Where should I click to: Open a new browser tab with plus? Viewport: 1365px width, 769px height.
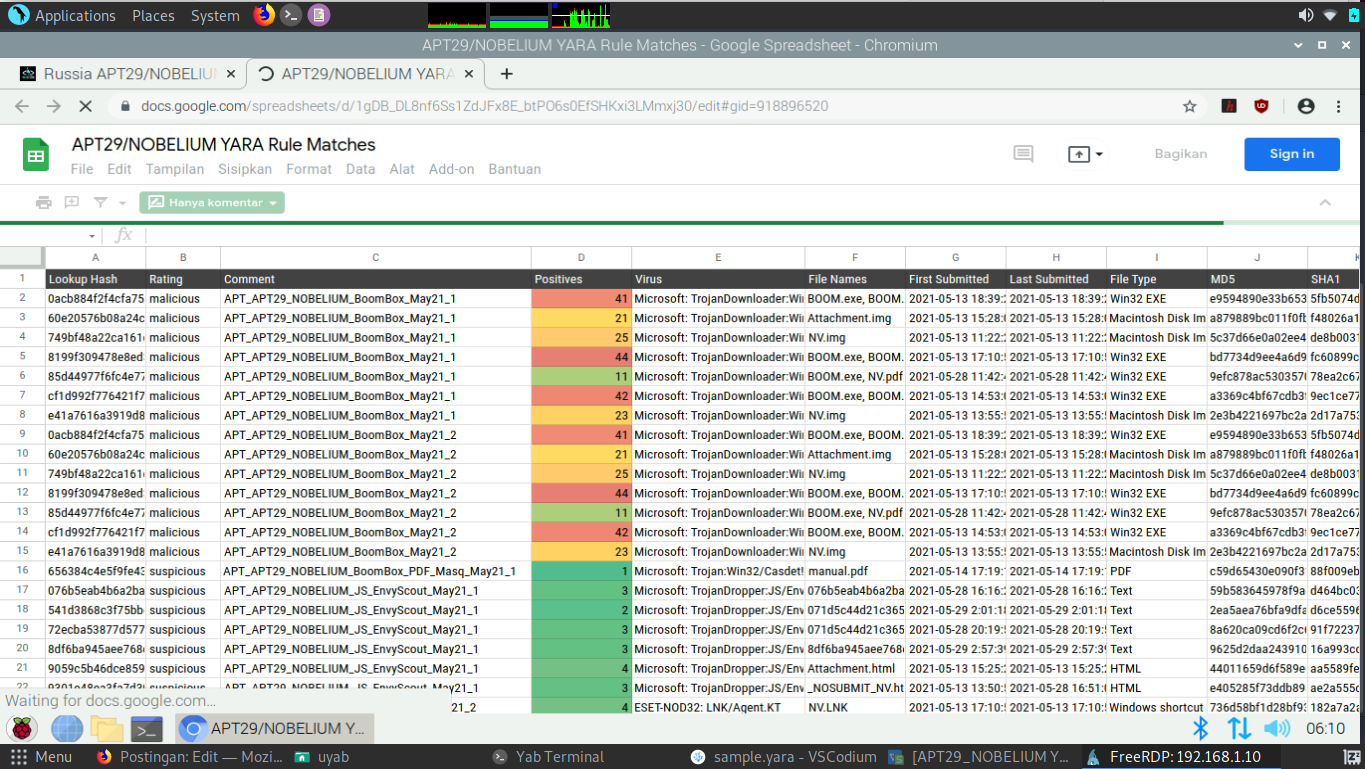pyautogui.click(x=506, y=73)
